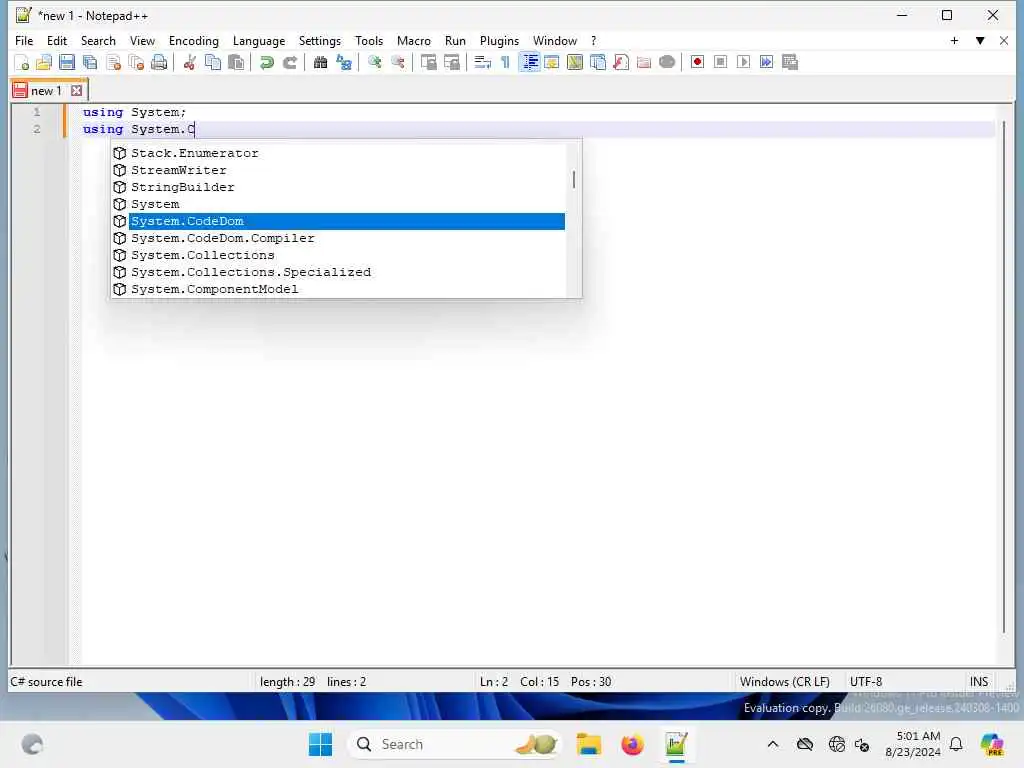Click Synchronize Horizontal Scrolling icon

(x=452, y=62)
